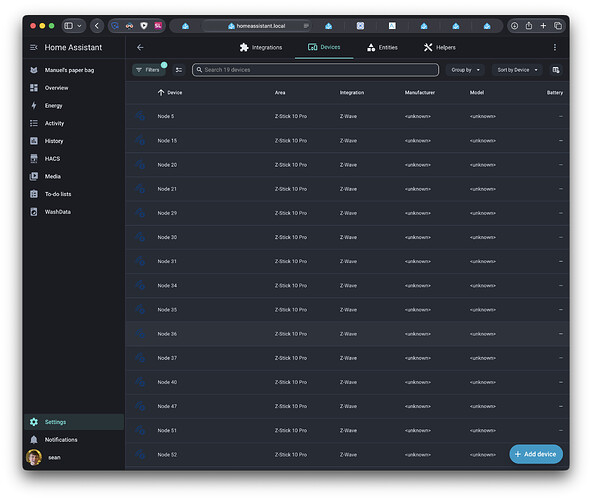
Task: Switch to the Entities tab
Action: [382, 47]
